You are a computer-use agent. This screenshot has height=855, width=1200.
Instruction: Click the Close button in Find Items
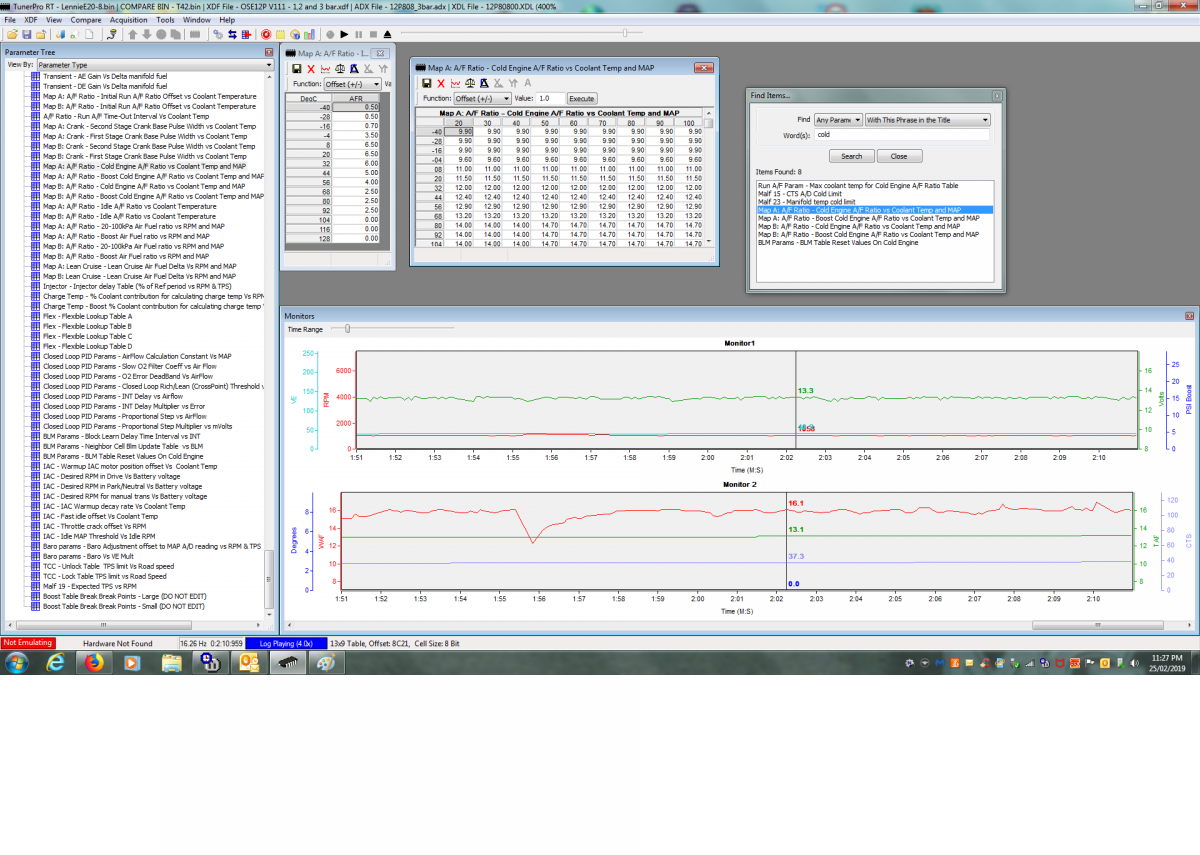pos(899,156)
